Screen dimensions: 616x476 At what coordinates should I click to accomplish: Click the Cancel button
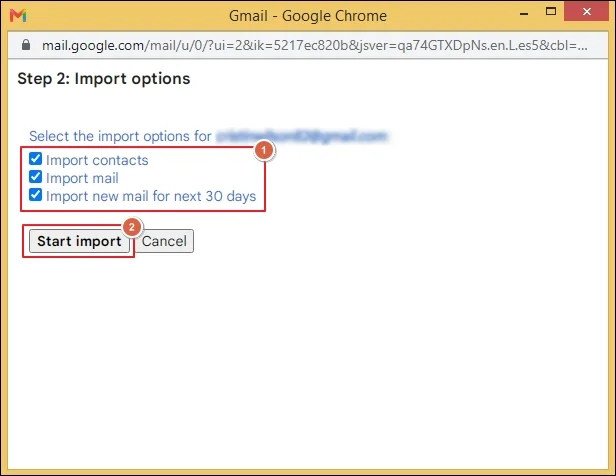point(164,241)
